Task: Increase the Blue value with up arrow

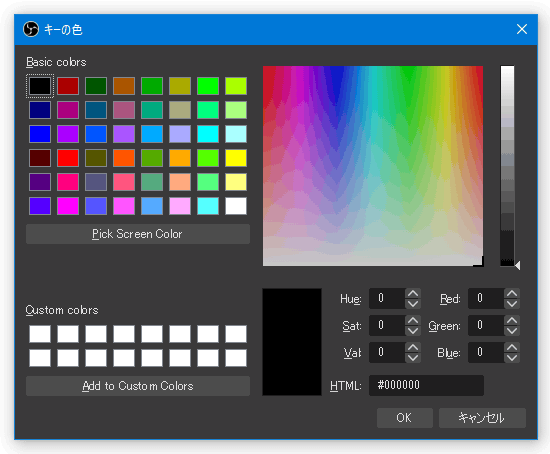Action: coord(512,348)
